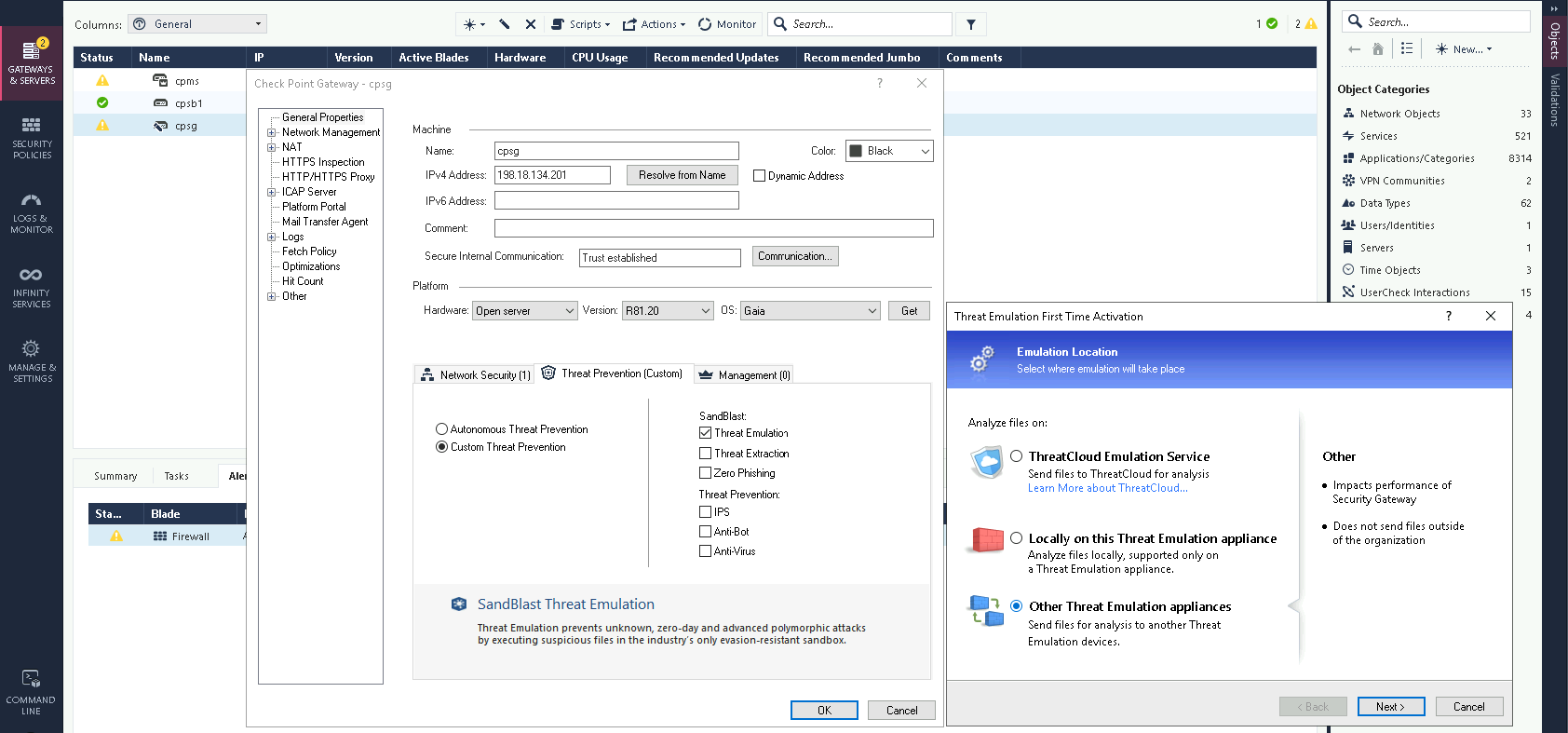Click the delete X toolbar icon

[531, 24]
